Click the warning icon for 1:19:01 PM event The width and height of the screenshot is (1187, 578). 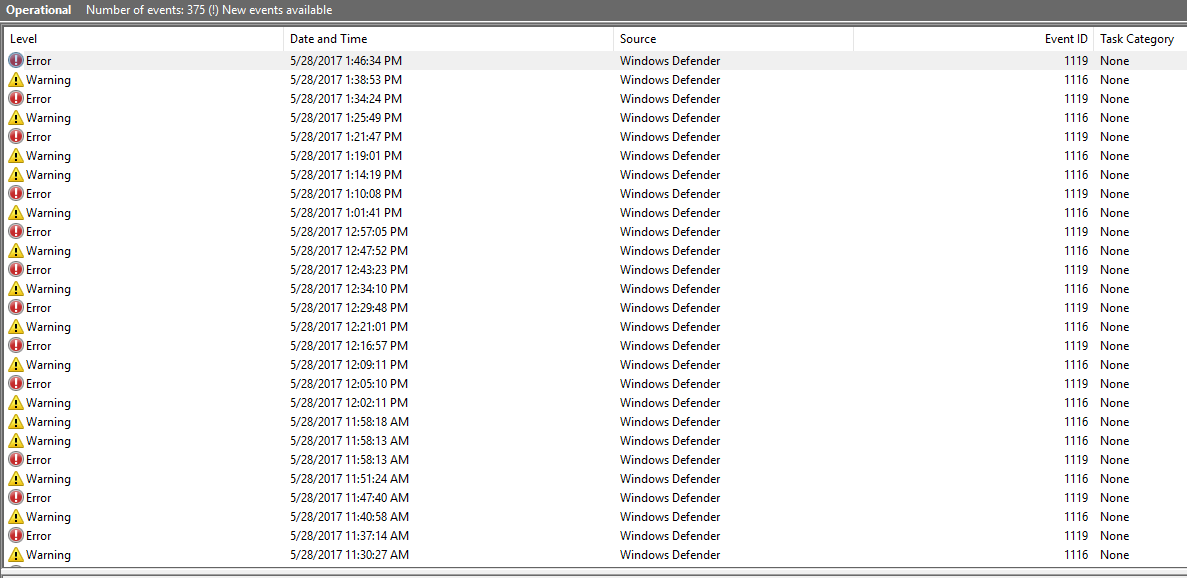16,155
